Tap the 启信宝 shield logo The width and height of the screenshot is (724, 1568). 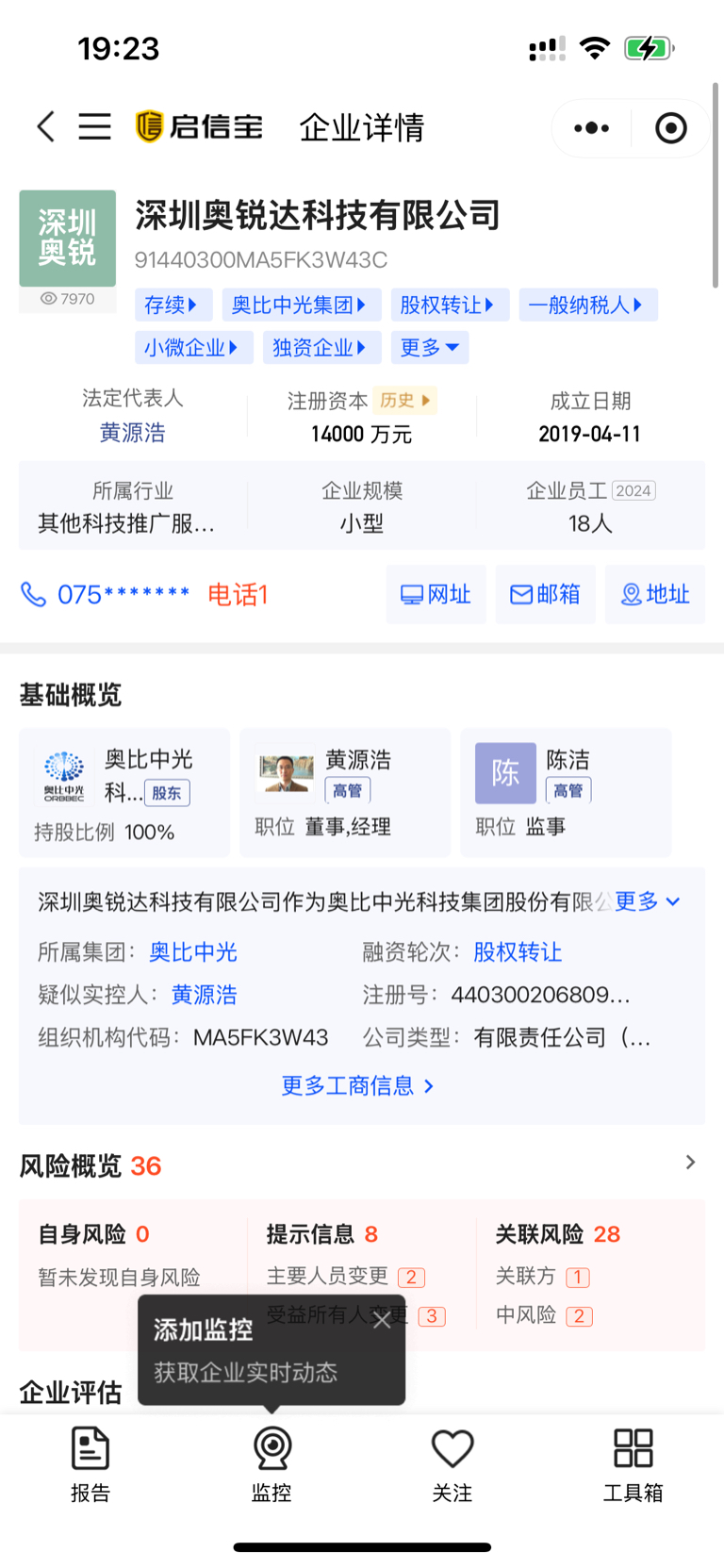click(149, 126)
